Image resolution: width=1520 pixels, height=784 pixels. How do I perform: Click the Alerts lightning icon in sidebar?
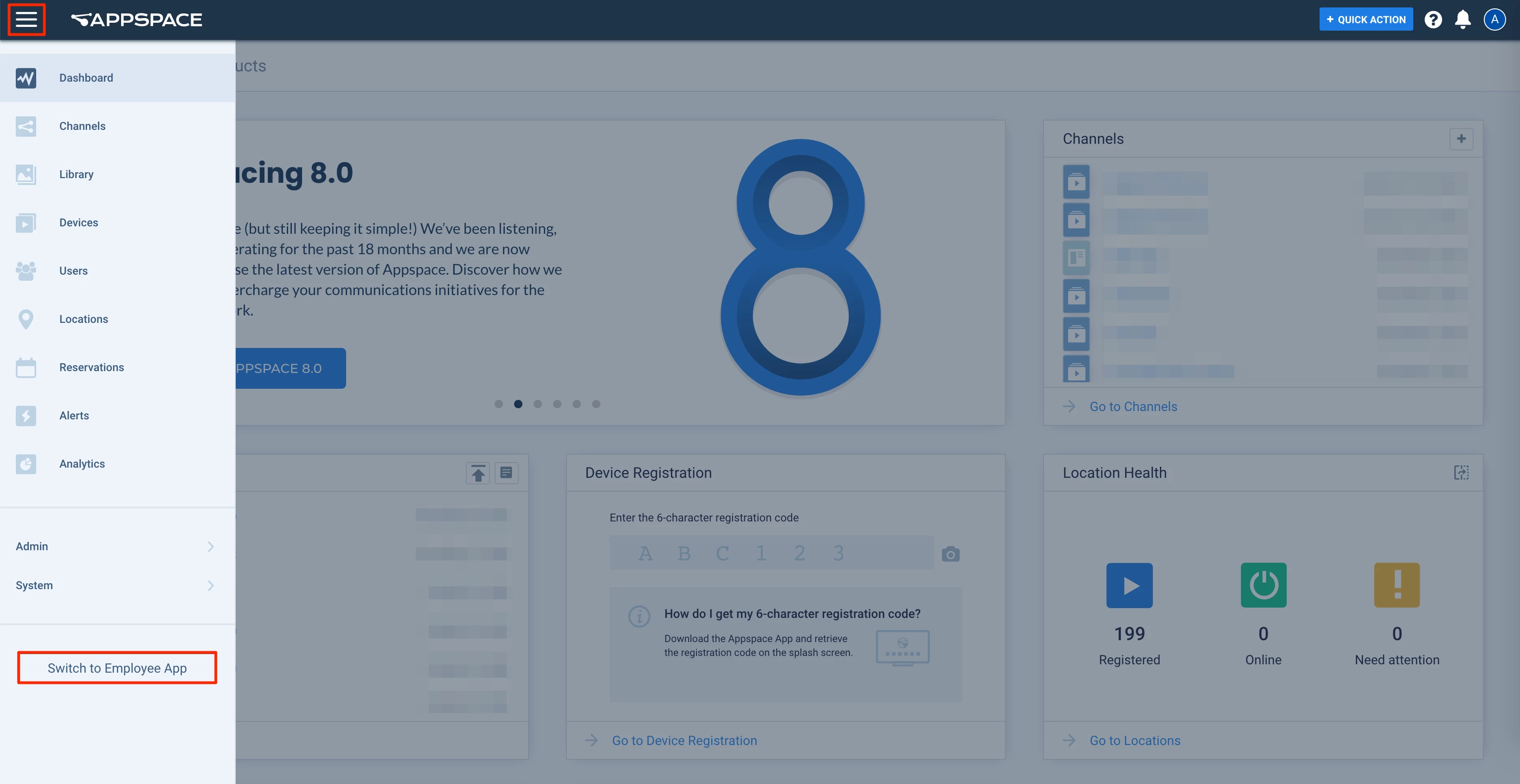click(26, 416)
